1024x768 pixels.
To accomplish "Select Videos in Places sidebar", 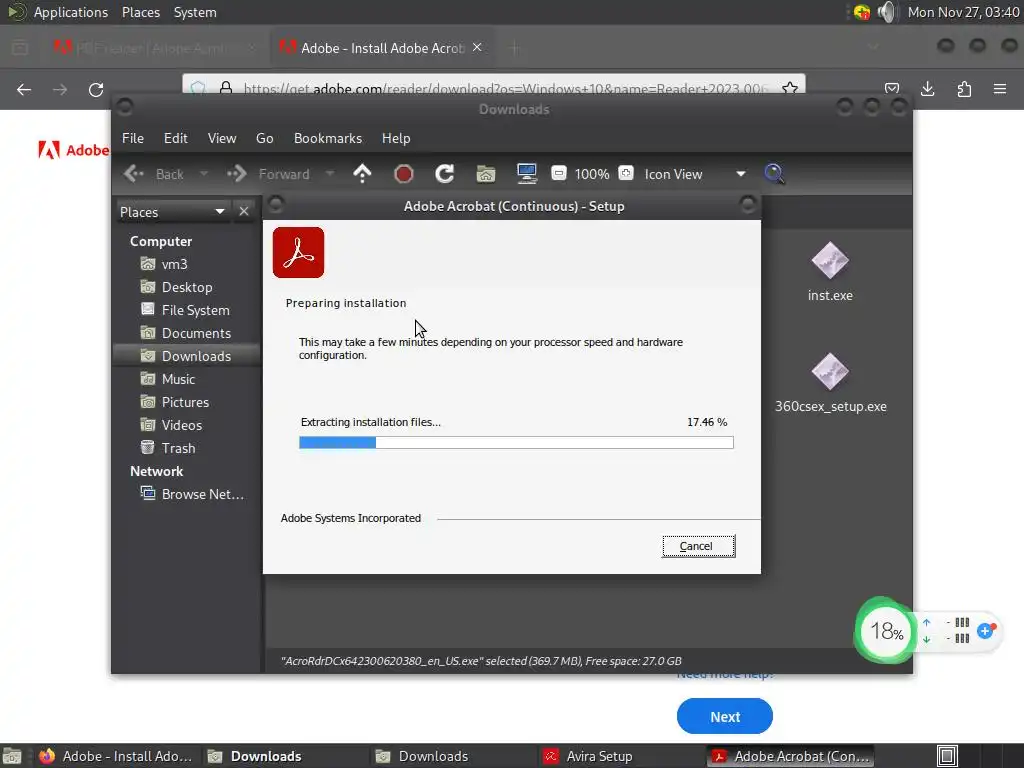I will pos(172,424).
